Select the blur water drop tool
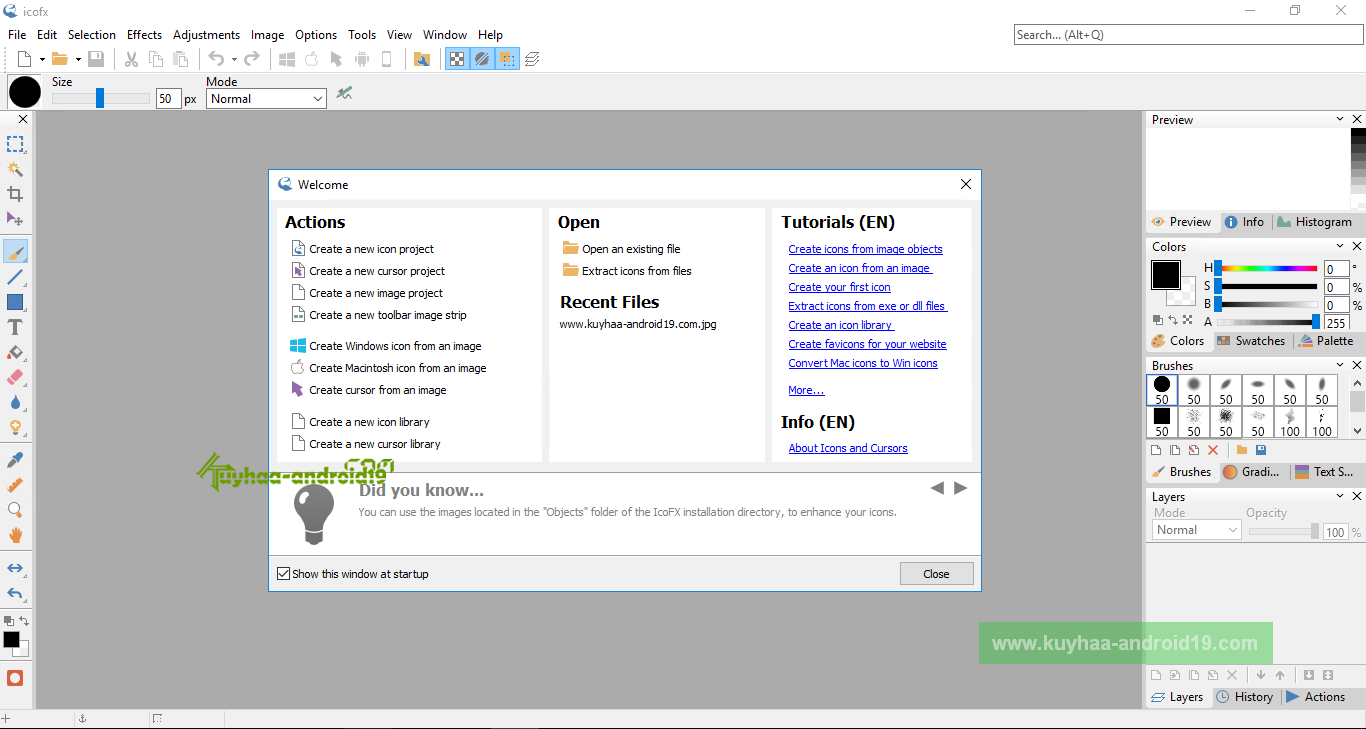1366x729 pixels. [x=15, y=402]
